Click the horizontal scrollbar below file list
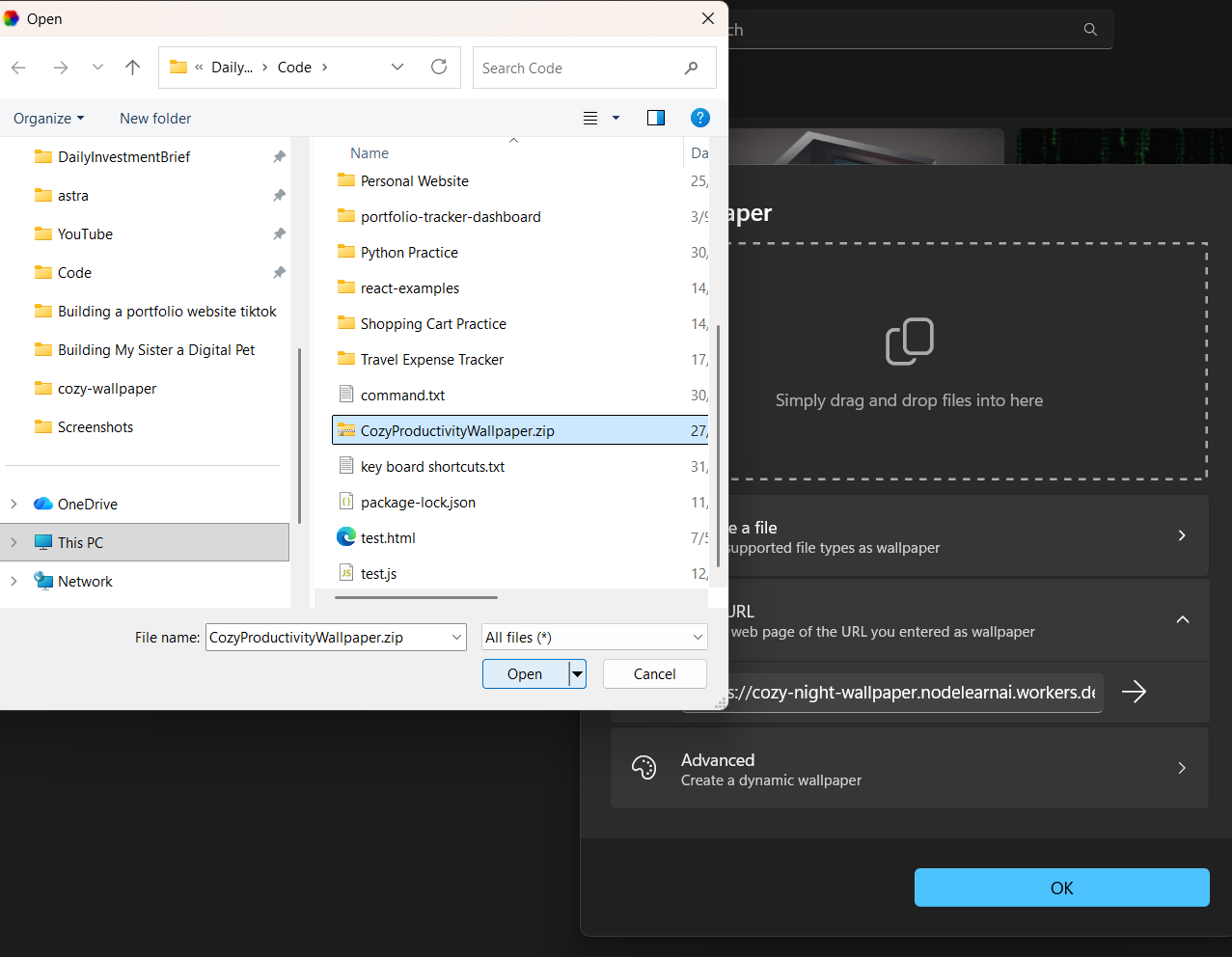Image resolution: width=1232 pixels, height=957 pixels. pyautogui.click(x=416, y=598)
